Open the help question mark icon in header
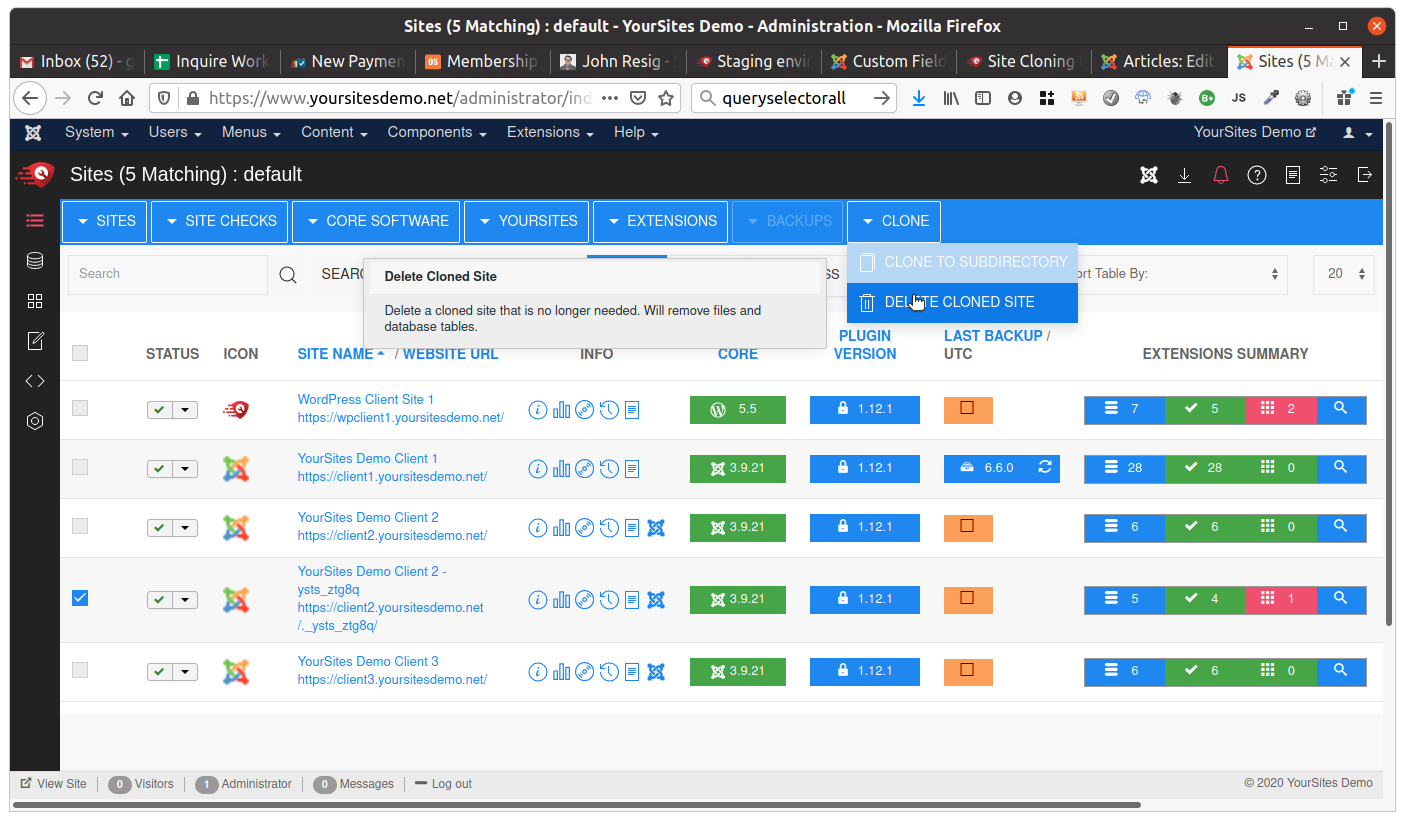 click(1257, 175)
